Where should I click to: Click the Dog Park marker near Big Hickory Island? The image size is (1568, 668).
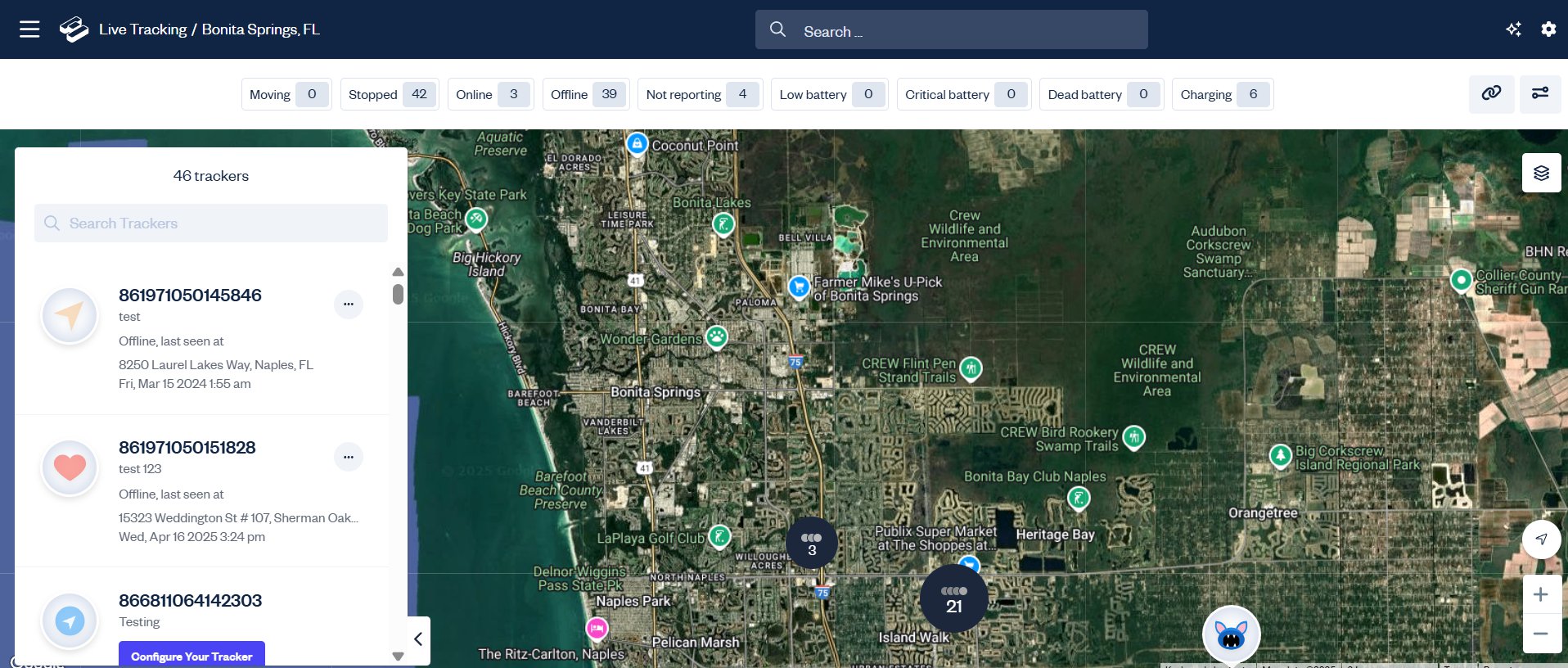pyautogui.click(x=476, y=219)
